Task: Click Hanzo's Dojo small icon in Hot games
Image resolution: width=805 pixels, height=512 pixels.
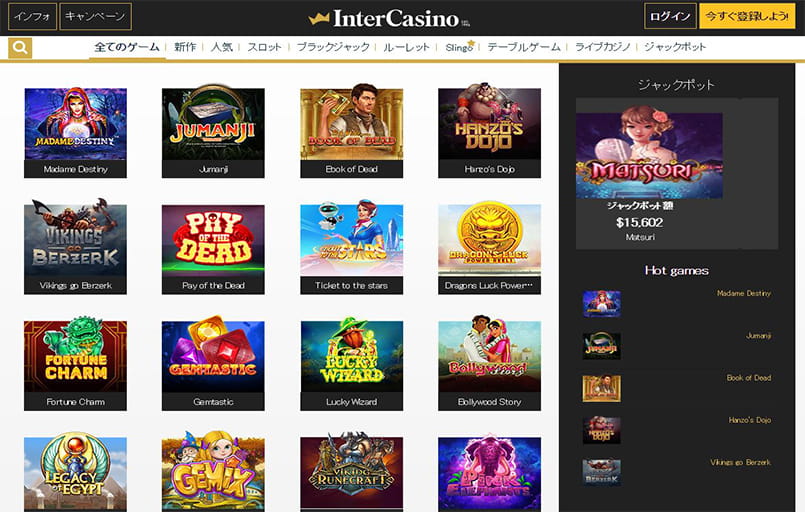Action: 602,430
